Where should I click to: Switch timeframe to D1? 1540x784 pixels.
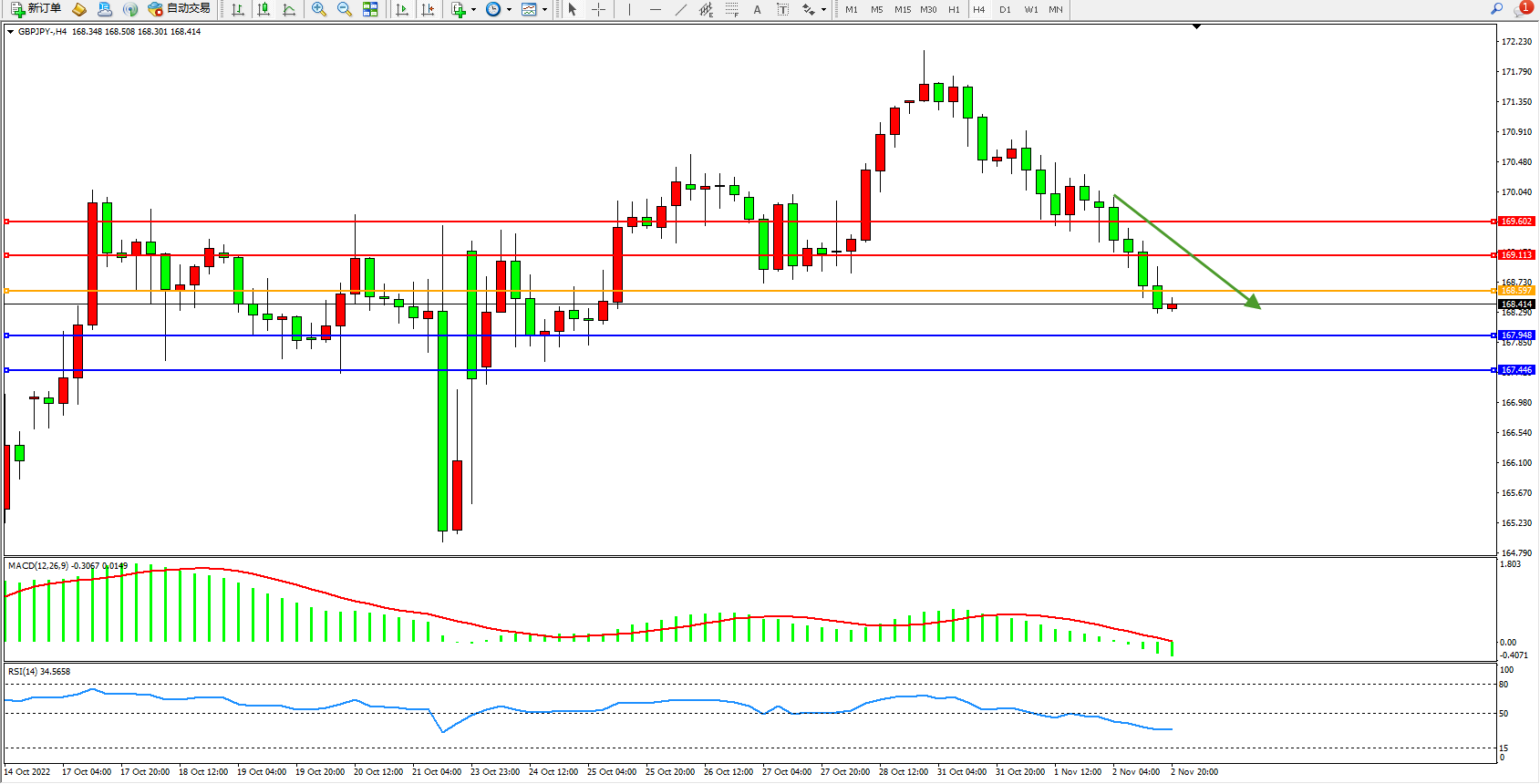point(1005,9)
